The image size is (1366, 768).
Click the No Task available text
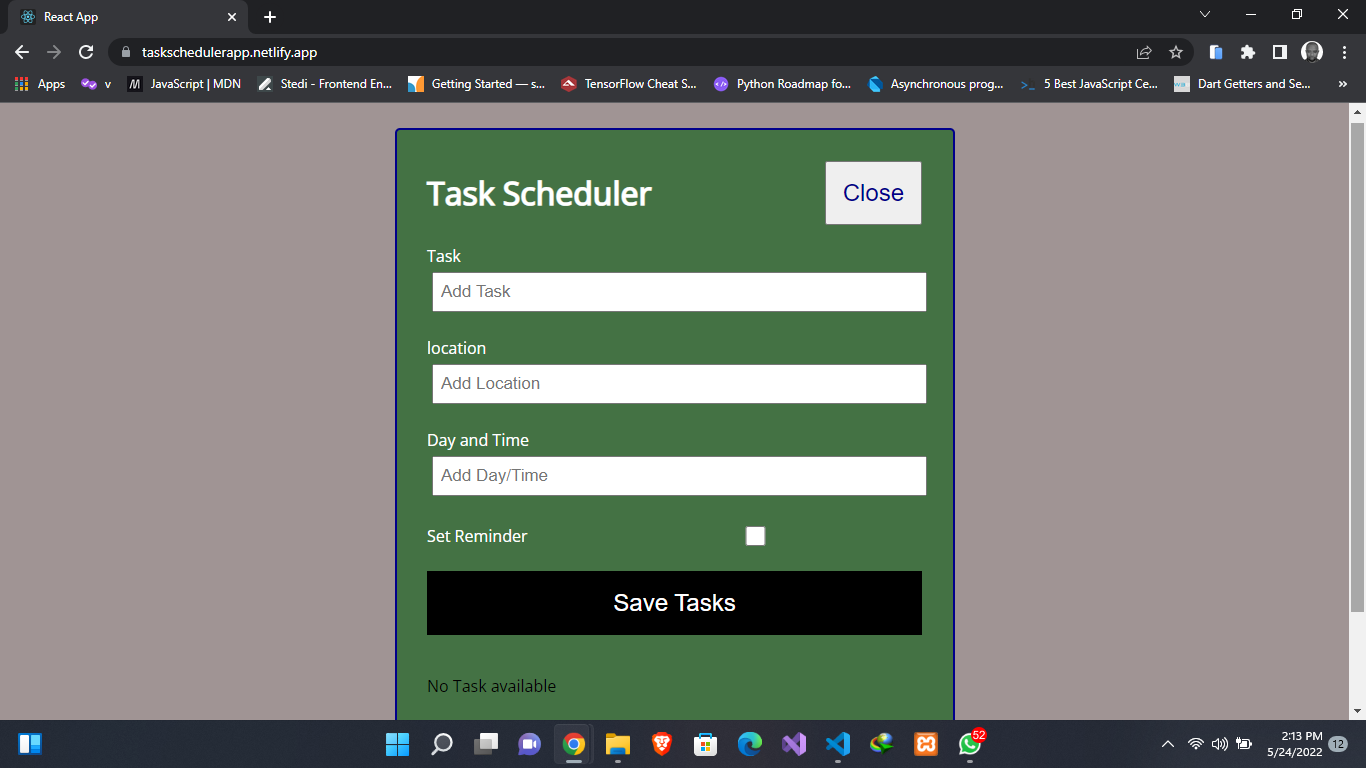coord(491,686)
